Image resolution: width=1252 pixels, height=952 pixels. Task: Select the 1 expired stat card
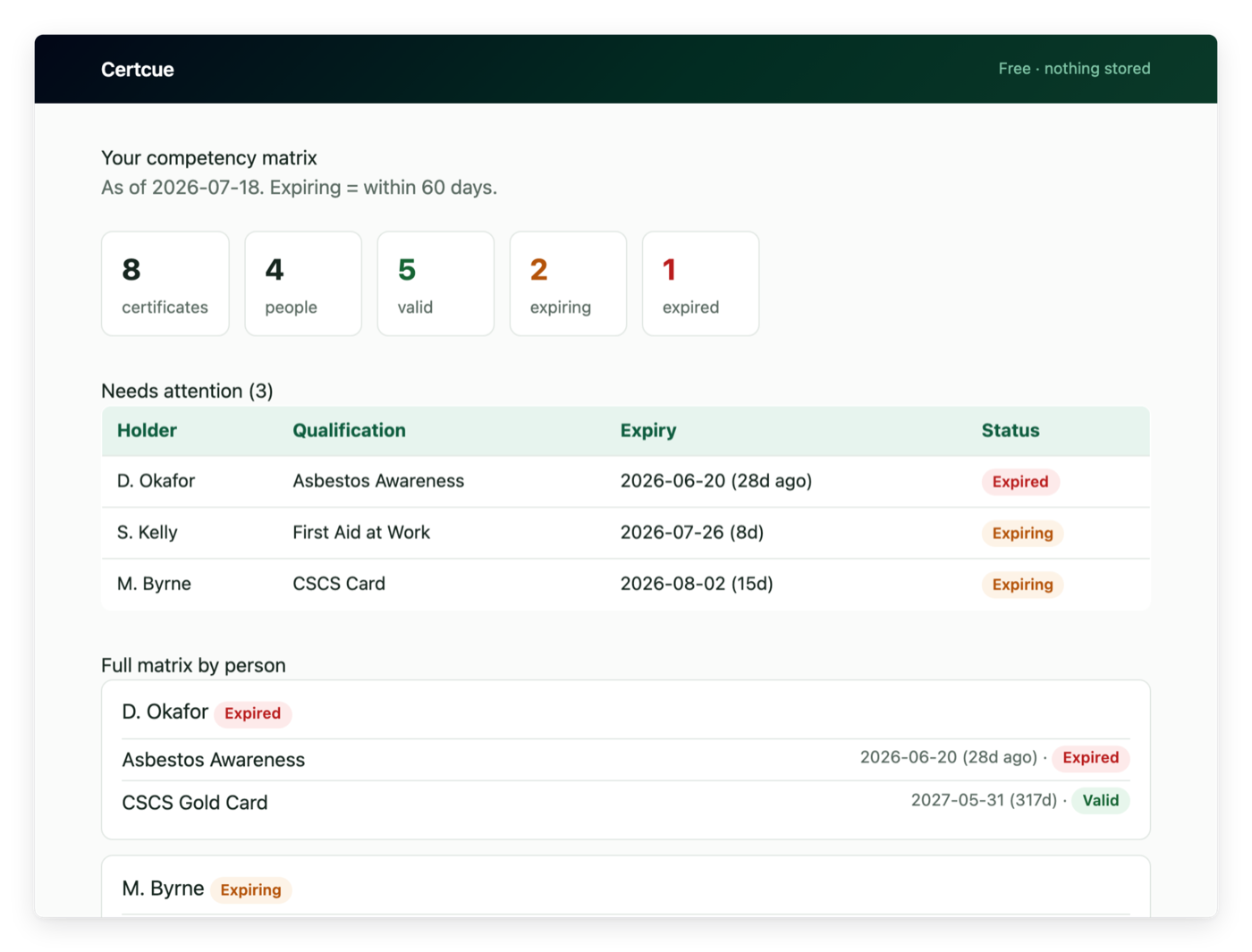coord(700,284)
